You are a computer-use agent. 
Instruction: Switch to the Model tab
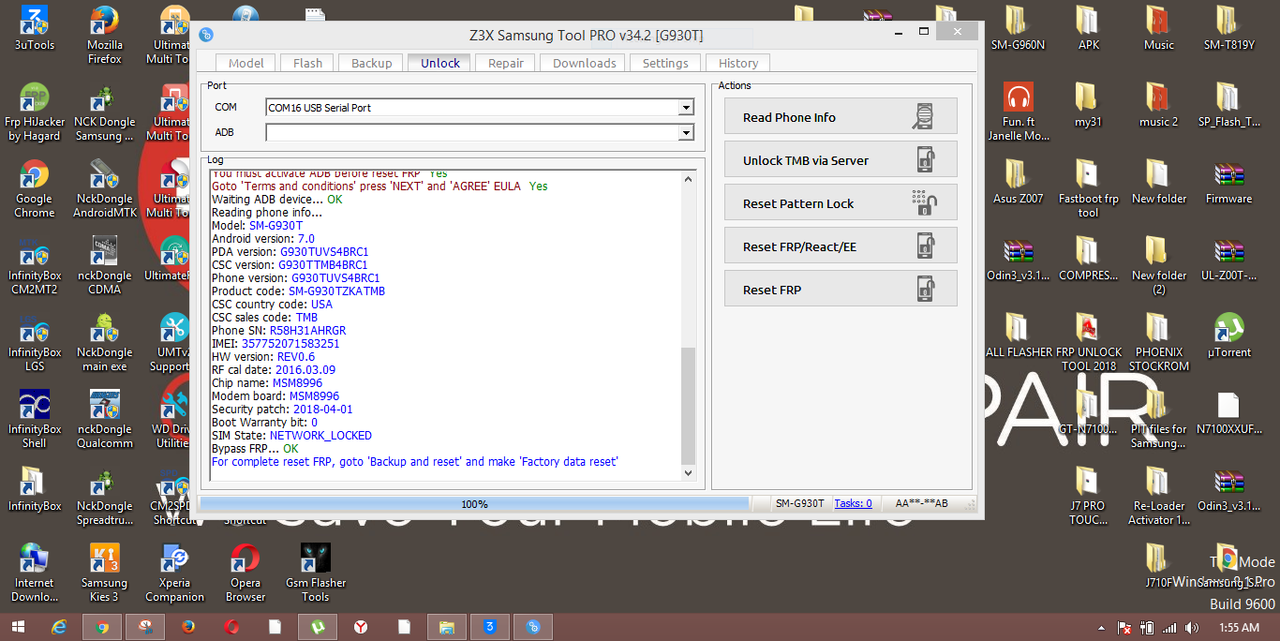click(x=246, y=63)
